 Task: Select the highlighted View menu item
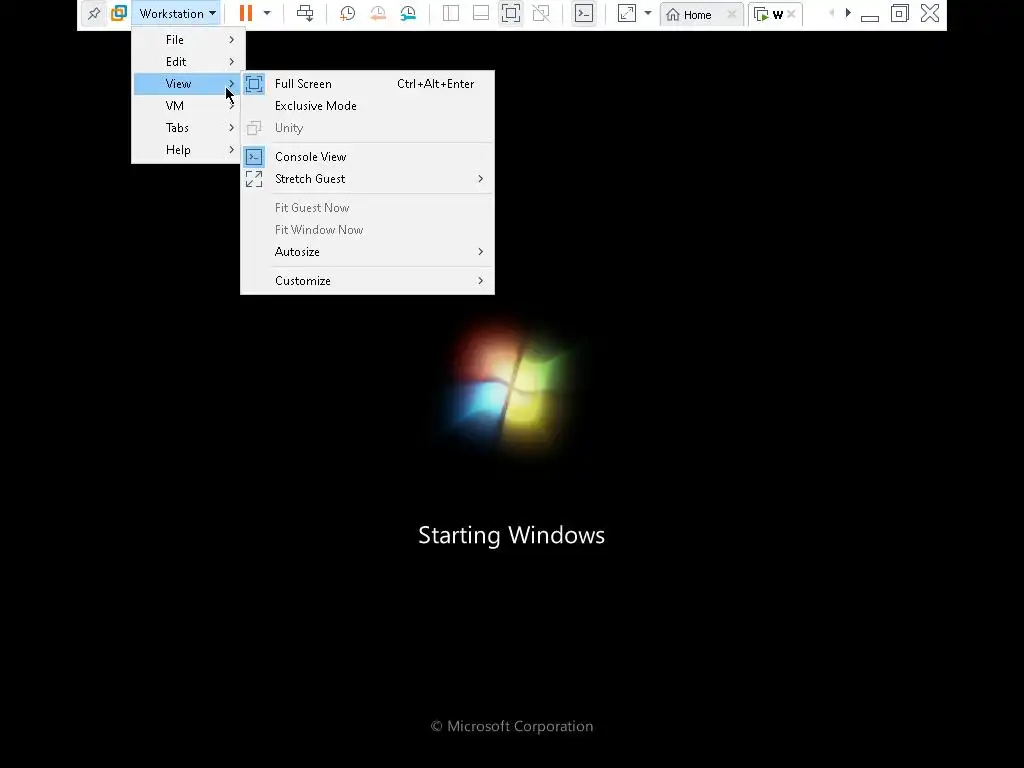188,84
